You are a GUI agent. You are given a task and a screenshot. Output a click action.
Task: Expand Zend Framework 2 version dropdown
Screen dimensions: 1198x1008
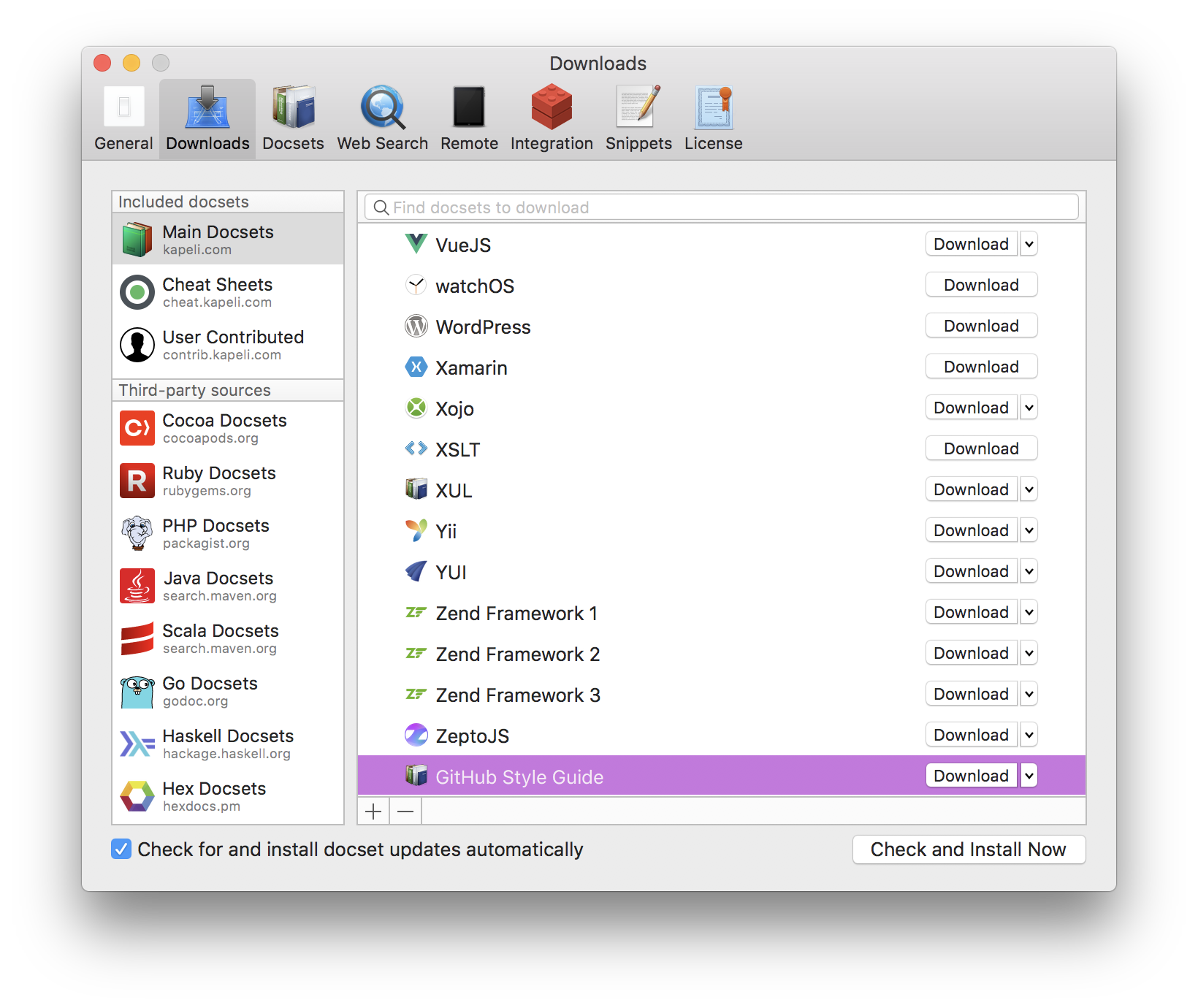(x=1029, y=653)
